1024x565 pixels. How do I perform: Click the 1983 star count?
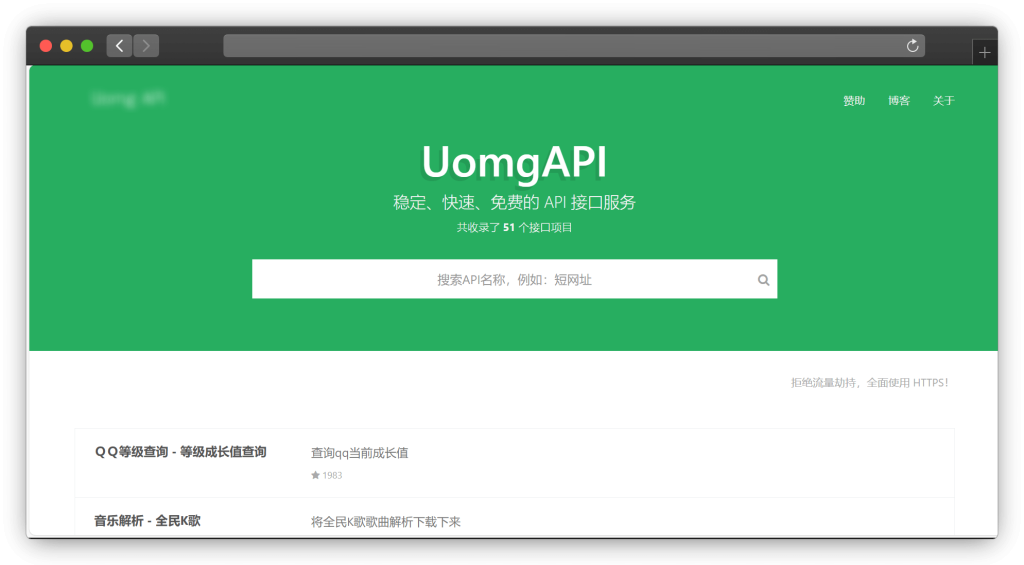point(332,476)
